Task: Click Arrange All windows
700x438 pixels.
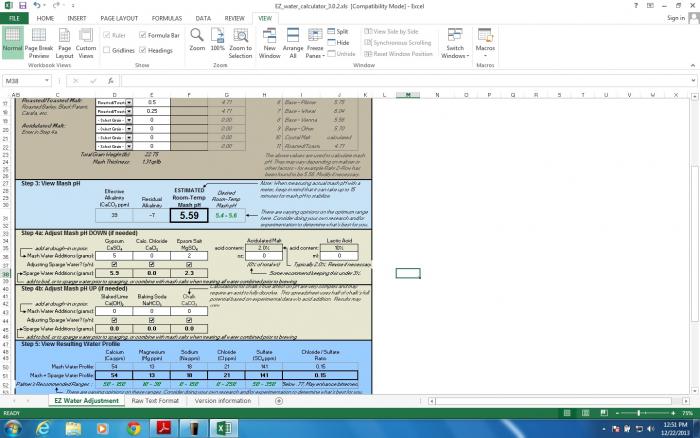Action: [293, 42]
